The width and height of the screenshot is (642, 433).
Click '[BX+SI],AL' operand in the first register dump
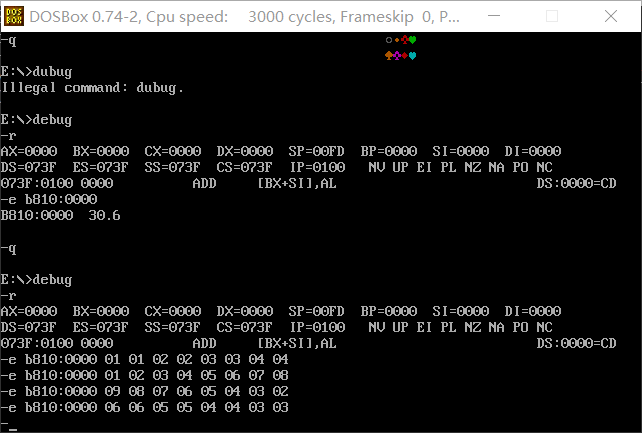pos(297,183)
